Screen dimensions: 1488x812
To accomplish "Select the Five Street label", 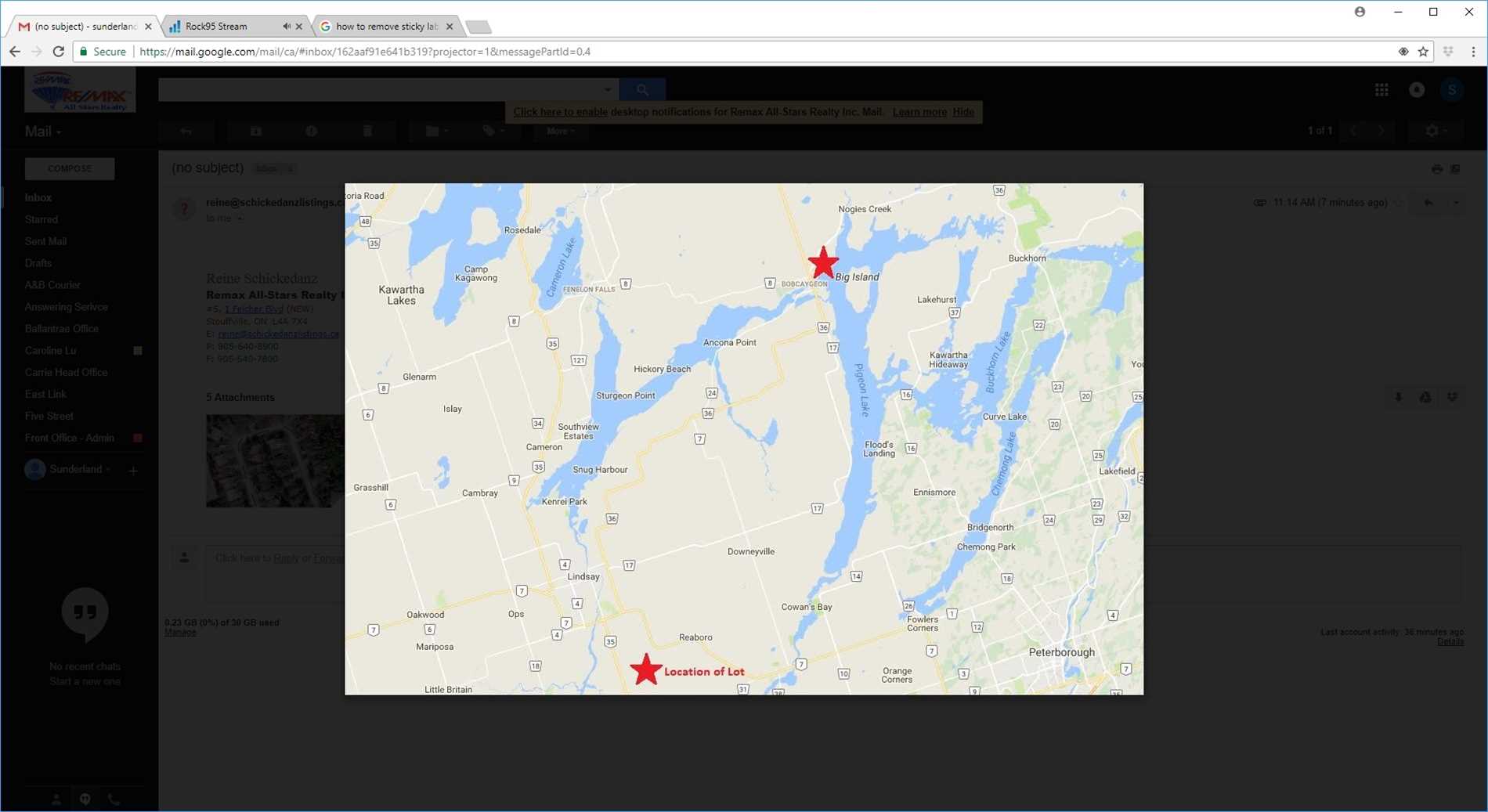I will (49, 417).
